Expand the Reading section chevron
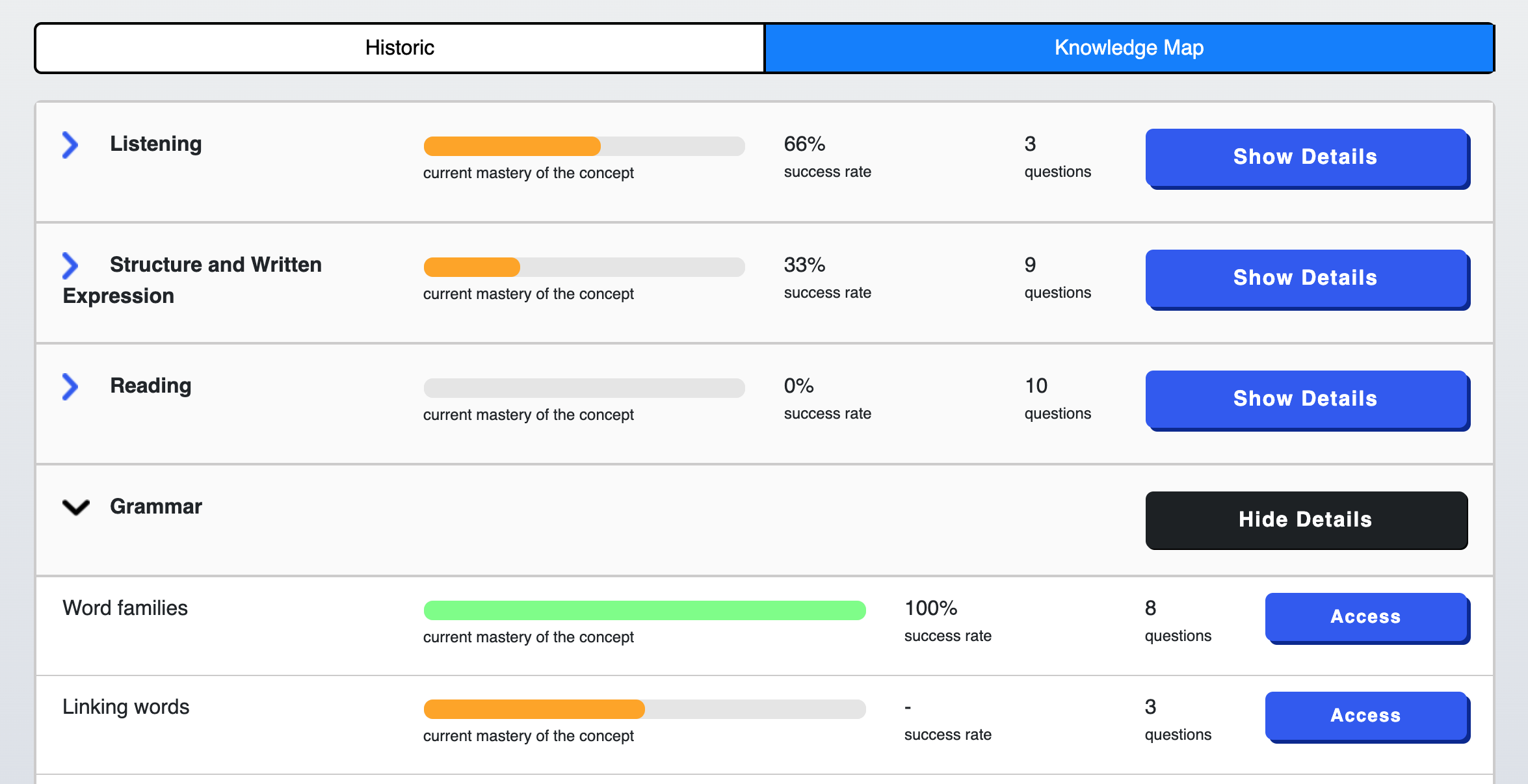Screen dimensions: 1528x784 pyautogui.click(x=70, y=386)
